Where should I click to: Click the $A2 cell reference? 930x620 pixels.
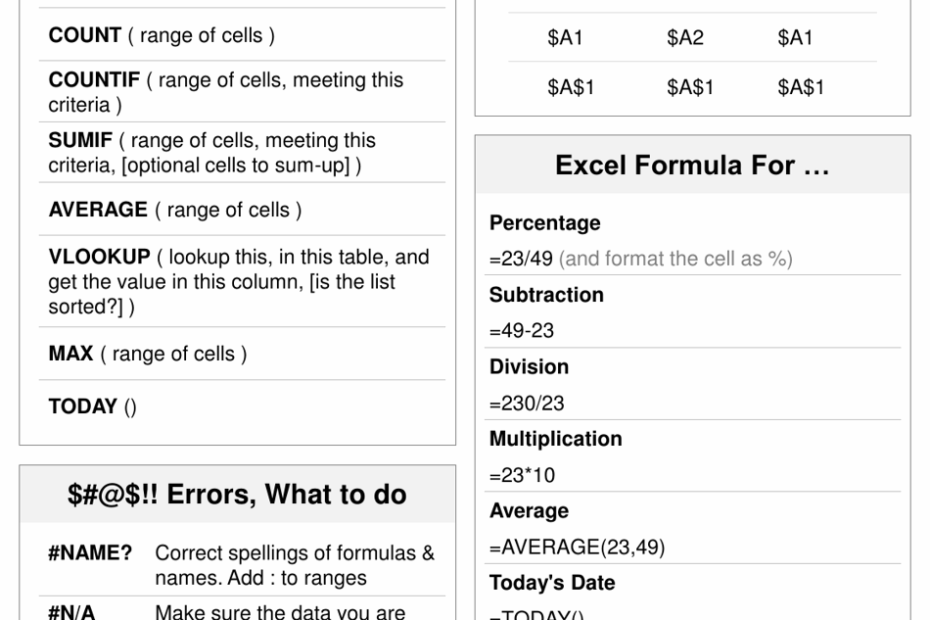click(686, 39)
